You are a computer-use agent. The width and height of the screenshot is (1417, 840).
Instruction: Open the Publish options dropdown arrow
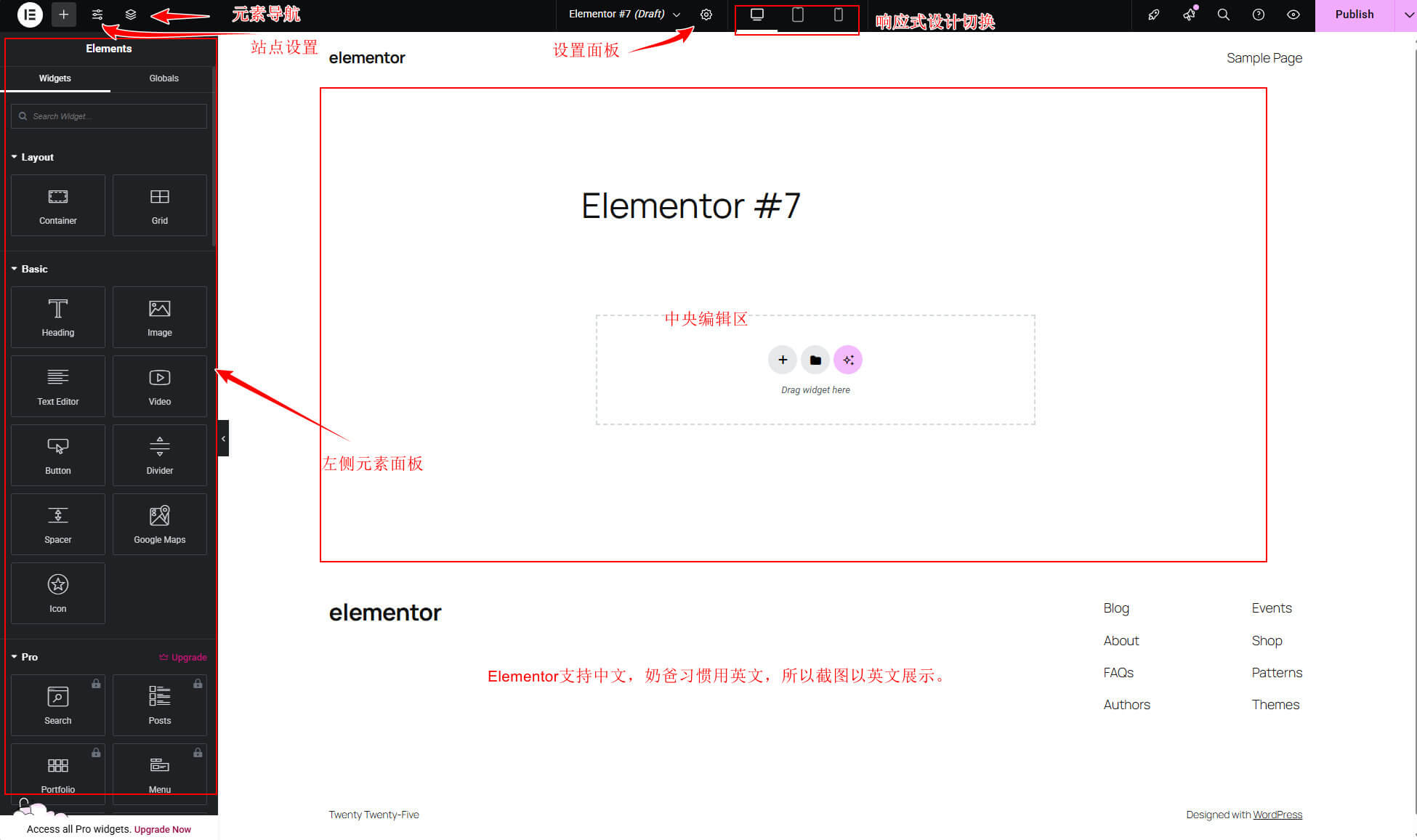(1408, 15)
